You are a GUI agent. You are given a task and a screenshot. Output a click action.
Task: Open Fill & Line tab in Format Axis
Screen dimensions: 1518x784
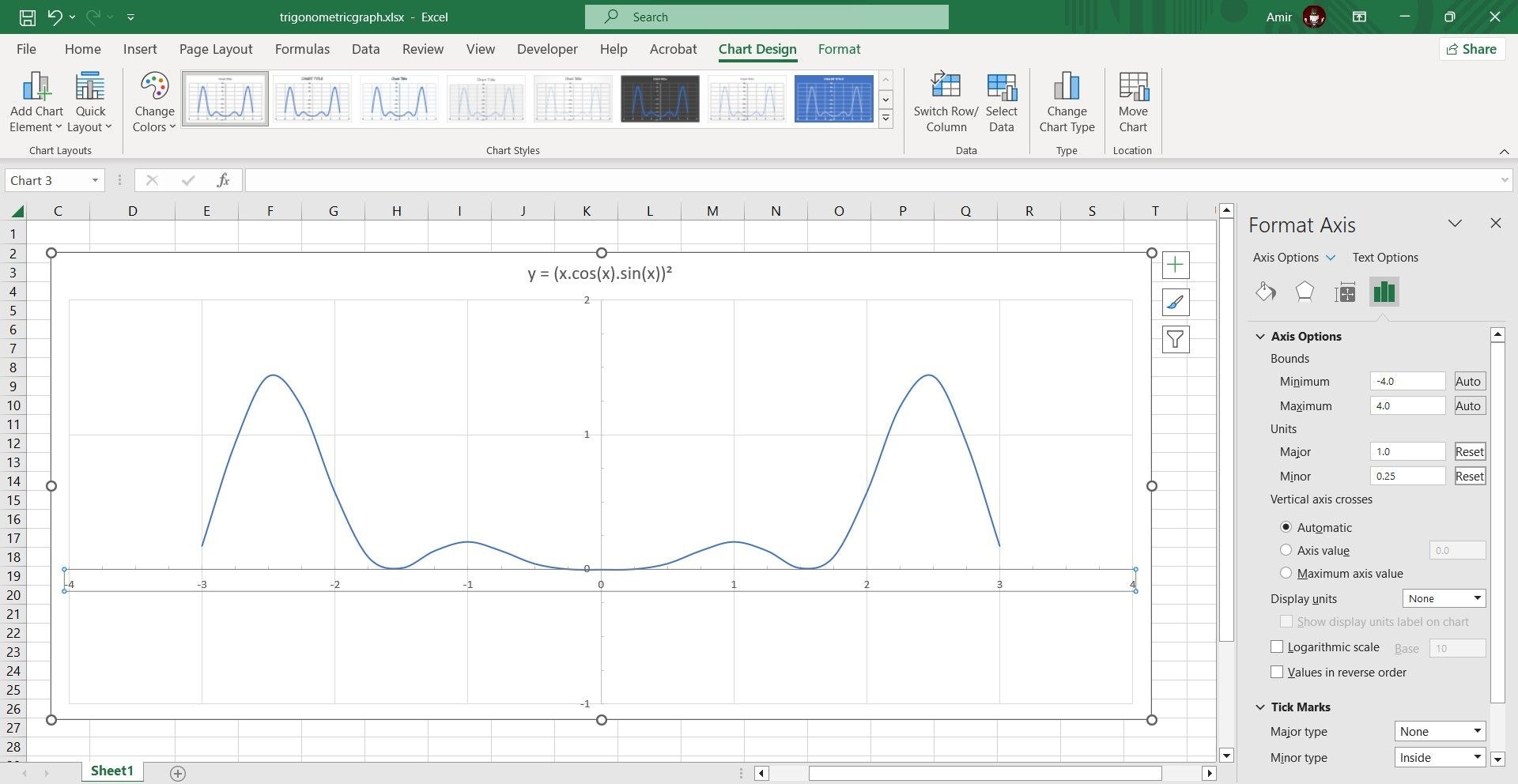[1265, 292]
